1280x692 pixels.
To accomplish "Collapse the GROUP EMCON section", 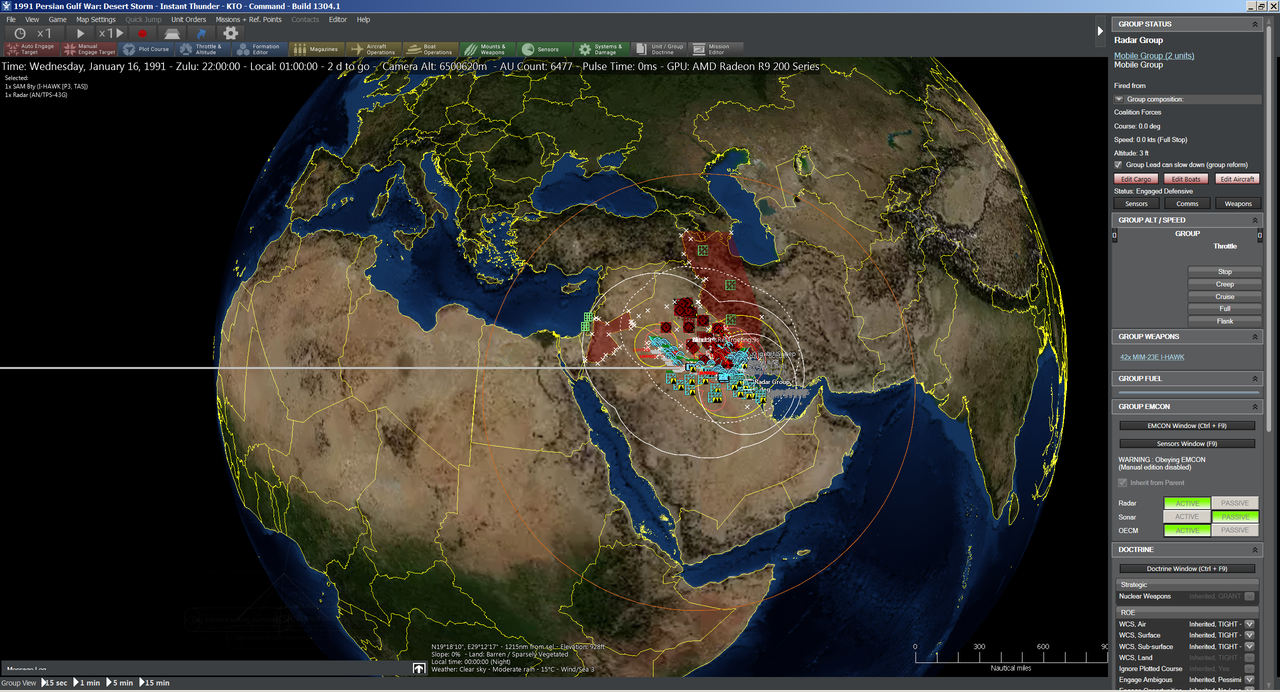I will (x=1254, y=407).
